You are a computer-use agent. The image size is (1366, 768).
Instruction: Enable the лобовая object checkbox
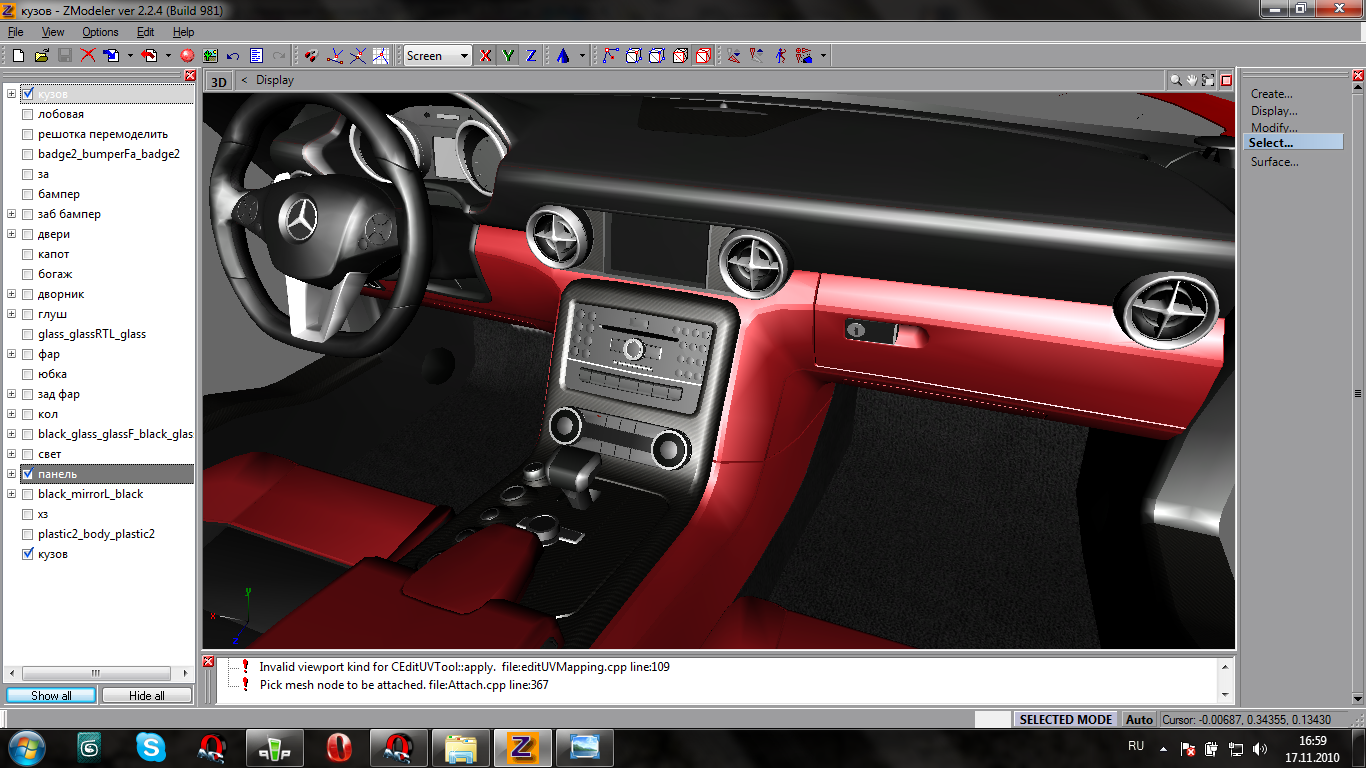(x=28, y=114)
